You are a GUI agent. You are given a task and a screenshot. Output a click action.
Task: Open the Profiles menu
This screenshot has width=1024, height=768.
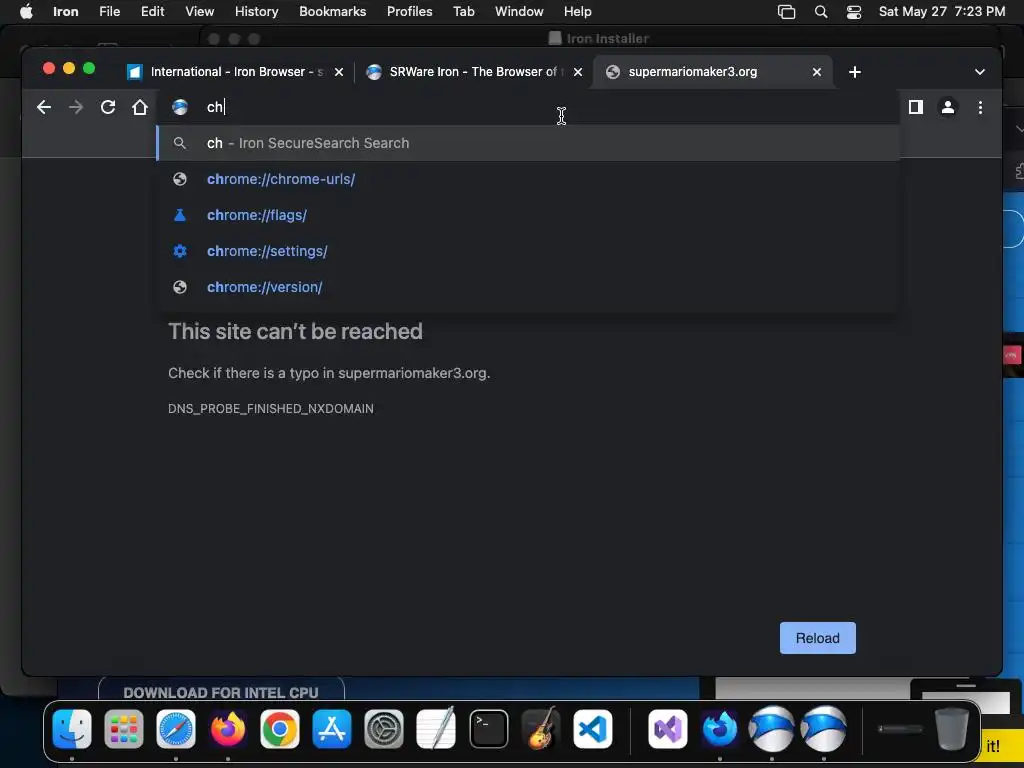(x=409, y=12)
